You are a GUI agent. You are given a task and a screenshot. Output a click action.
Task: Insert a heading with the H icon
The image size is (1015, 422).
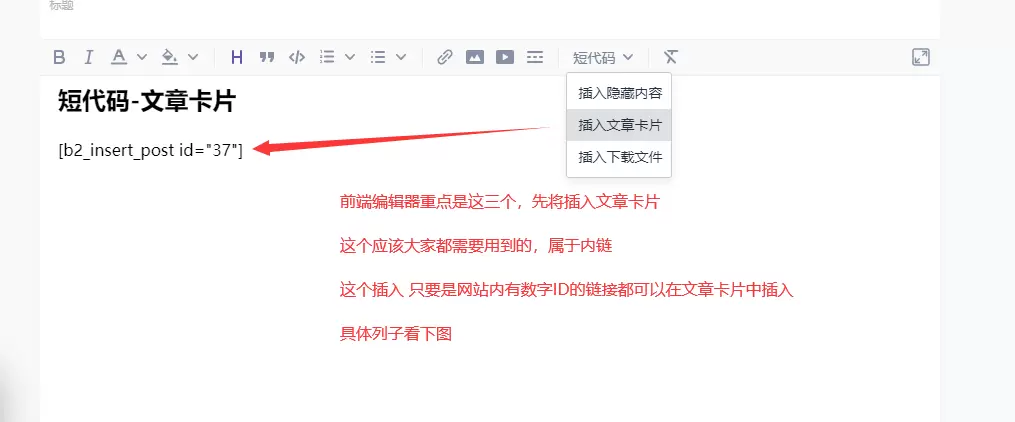tap(237, 58)
